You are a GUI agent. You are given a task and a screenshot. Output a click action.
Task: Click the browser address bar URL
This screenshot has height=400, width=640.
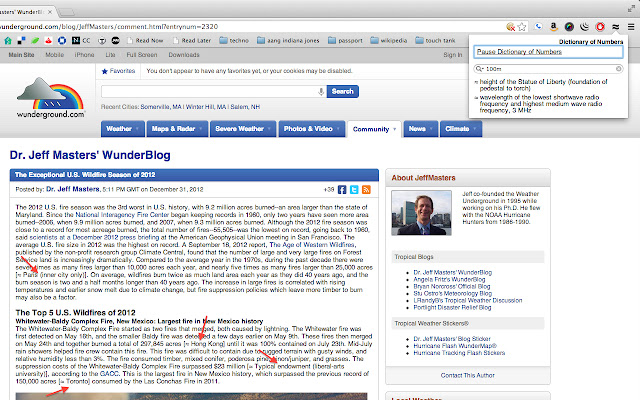tap(109, 27)
